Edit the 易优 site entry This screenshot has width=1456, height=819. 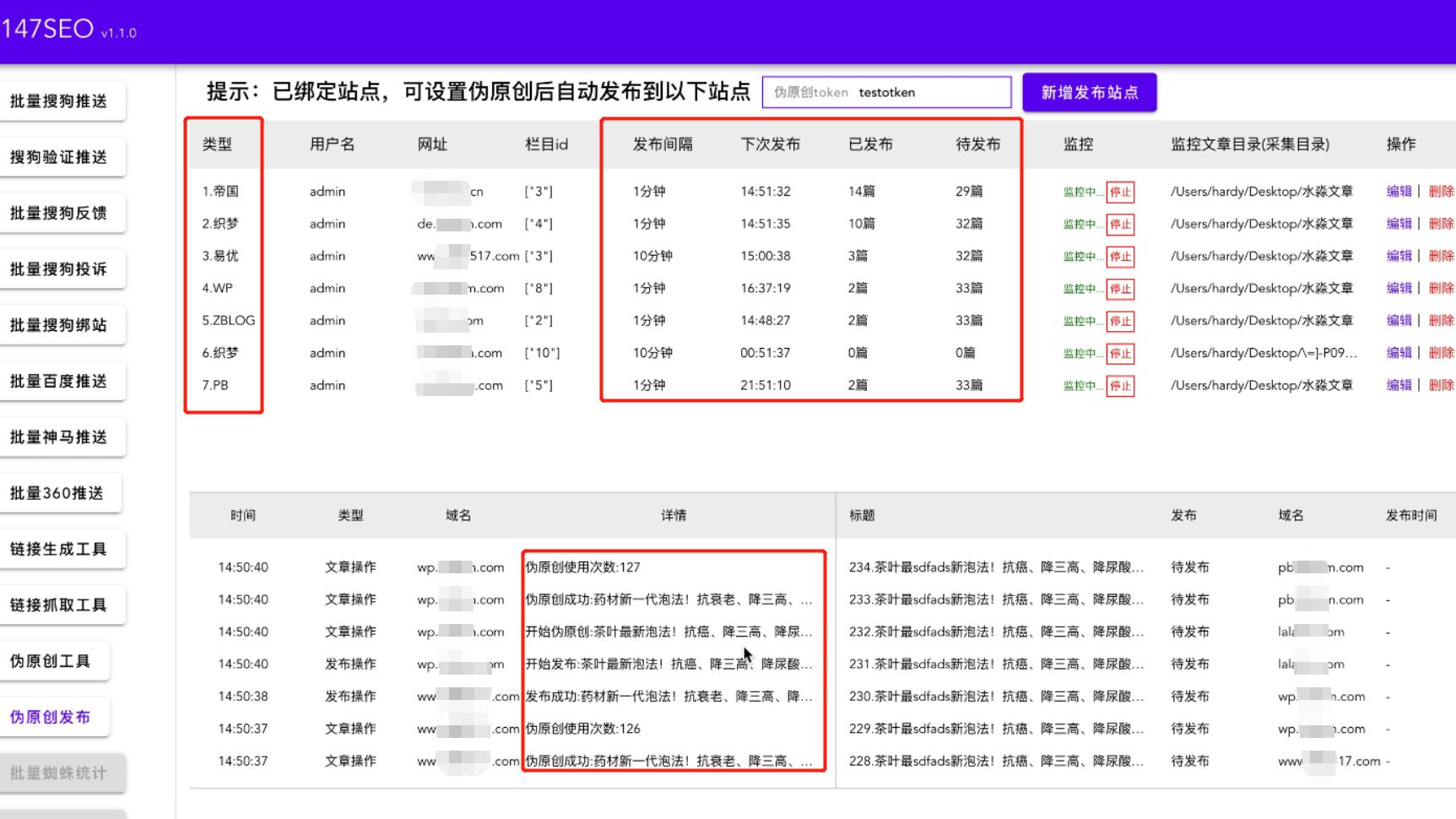pyautogui.click(x=1399, y=257)
